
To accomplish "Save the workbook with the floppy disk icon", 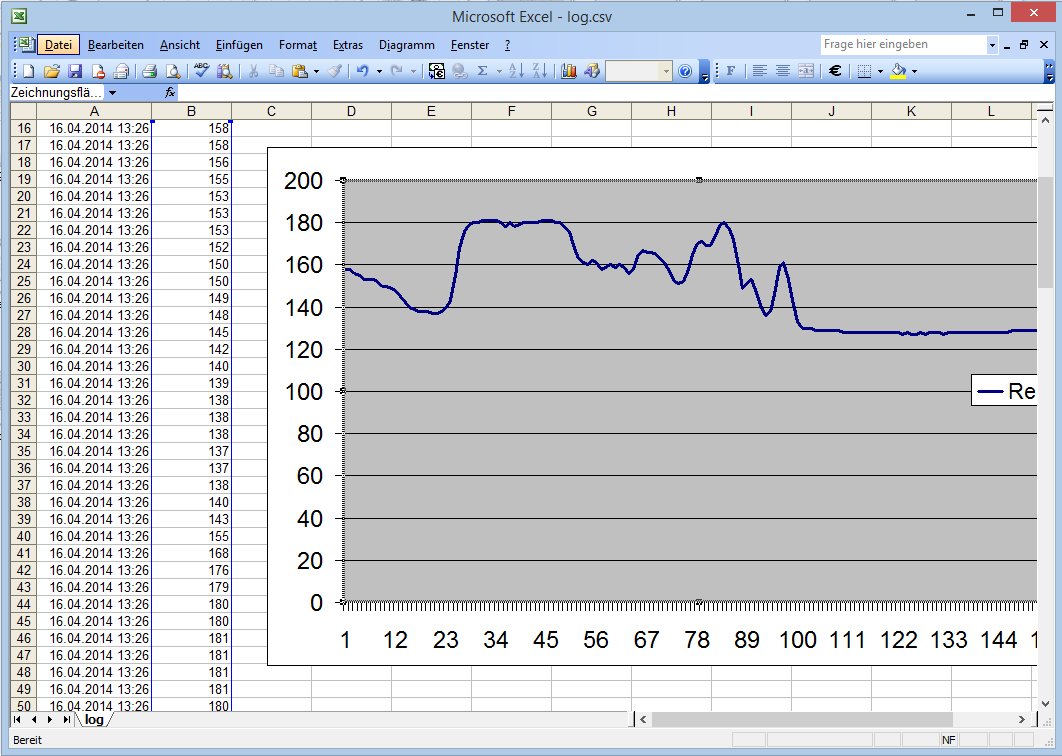I will coord(75,71).
